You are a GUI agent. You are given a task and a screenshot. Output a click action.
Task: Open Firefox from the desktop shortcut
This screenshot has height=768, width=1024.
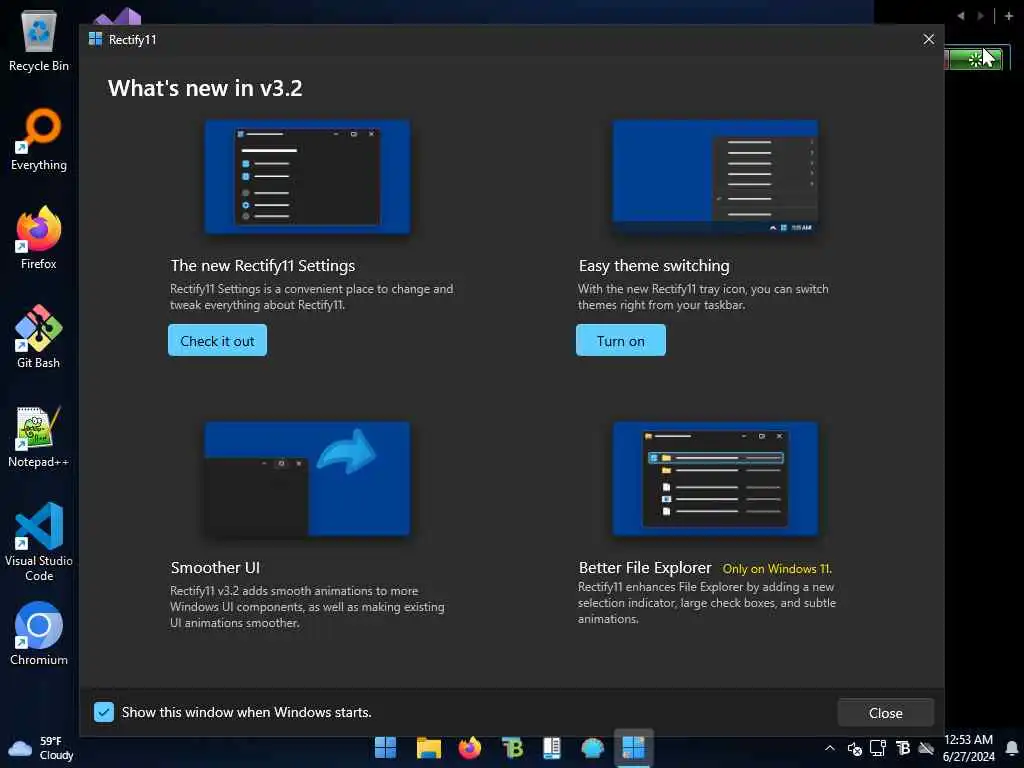click(x=39, y=238)
